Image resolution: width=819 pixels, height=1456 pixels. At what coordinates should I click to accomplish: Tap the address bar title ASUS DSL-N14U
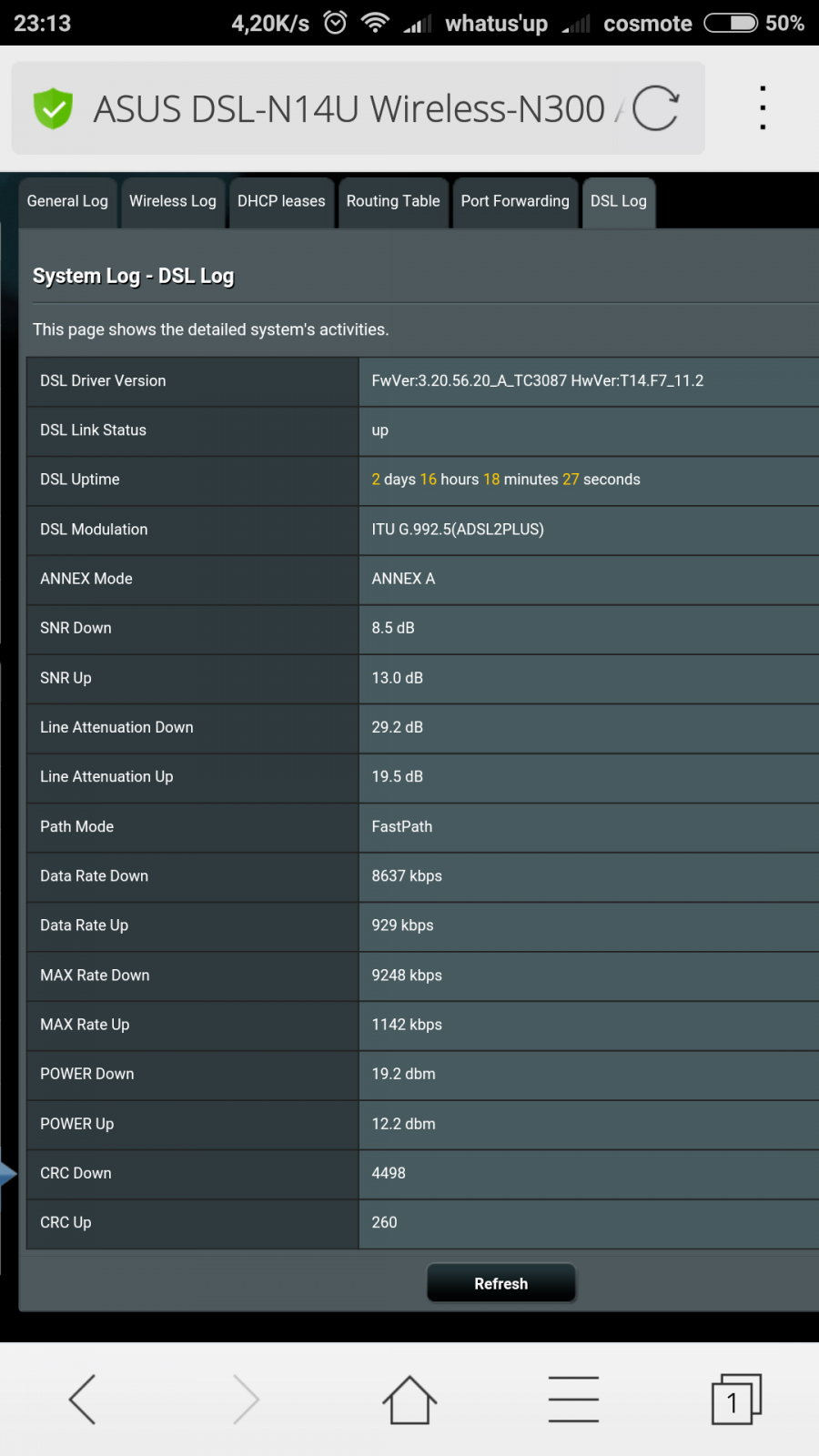349,109
